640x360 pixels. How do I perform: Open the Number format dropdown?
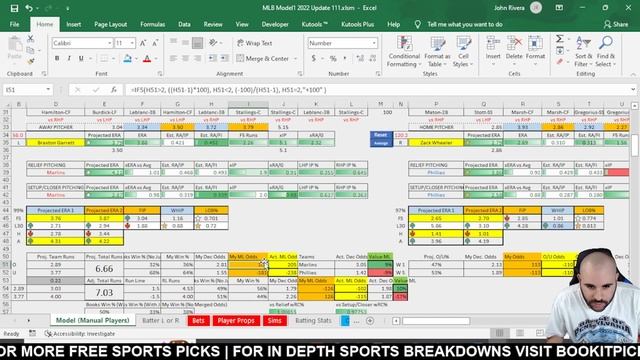pos(374,43)
